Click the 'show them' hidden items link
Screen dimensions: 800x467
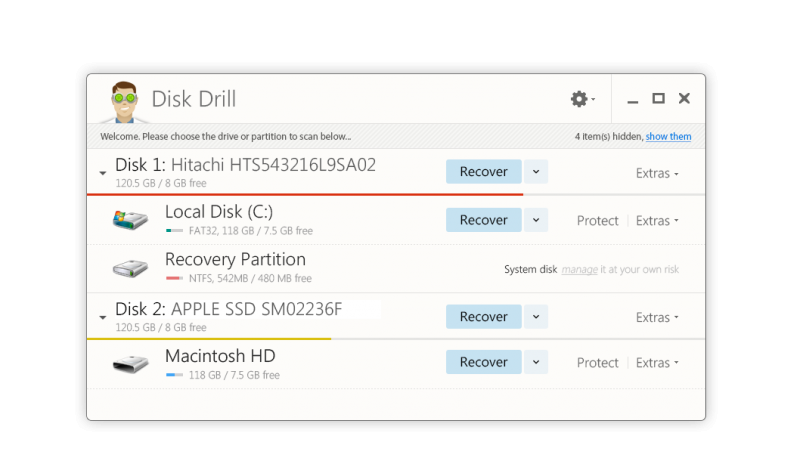point(668,136)
